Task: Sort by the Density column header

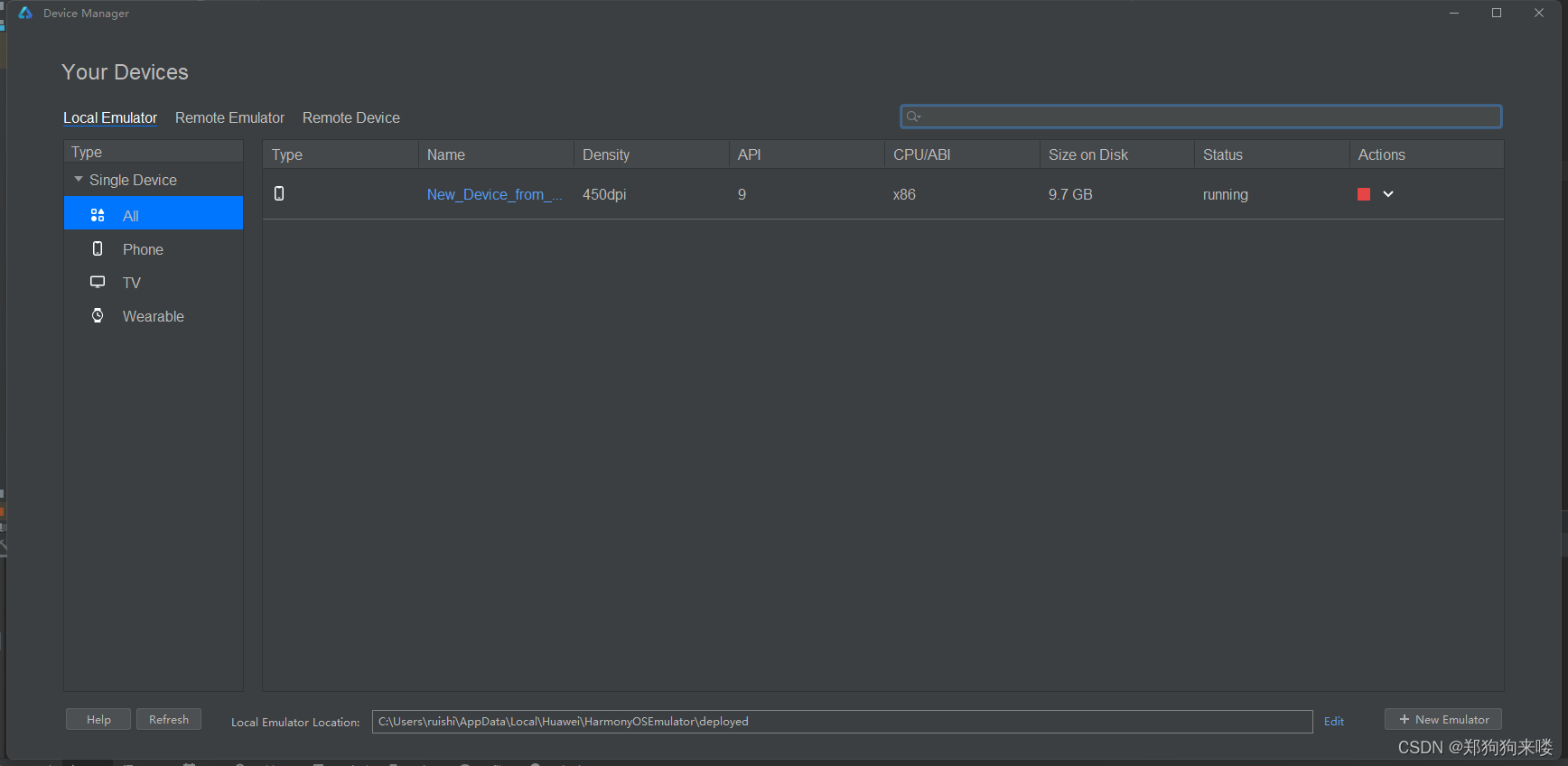Action: tap(651, 154)
